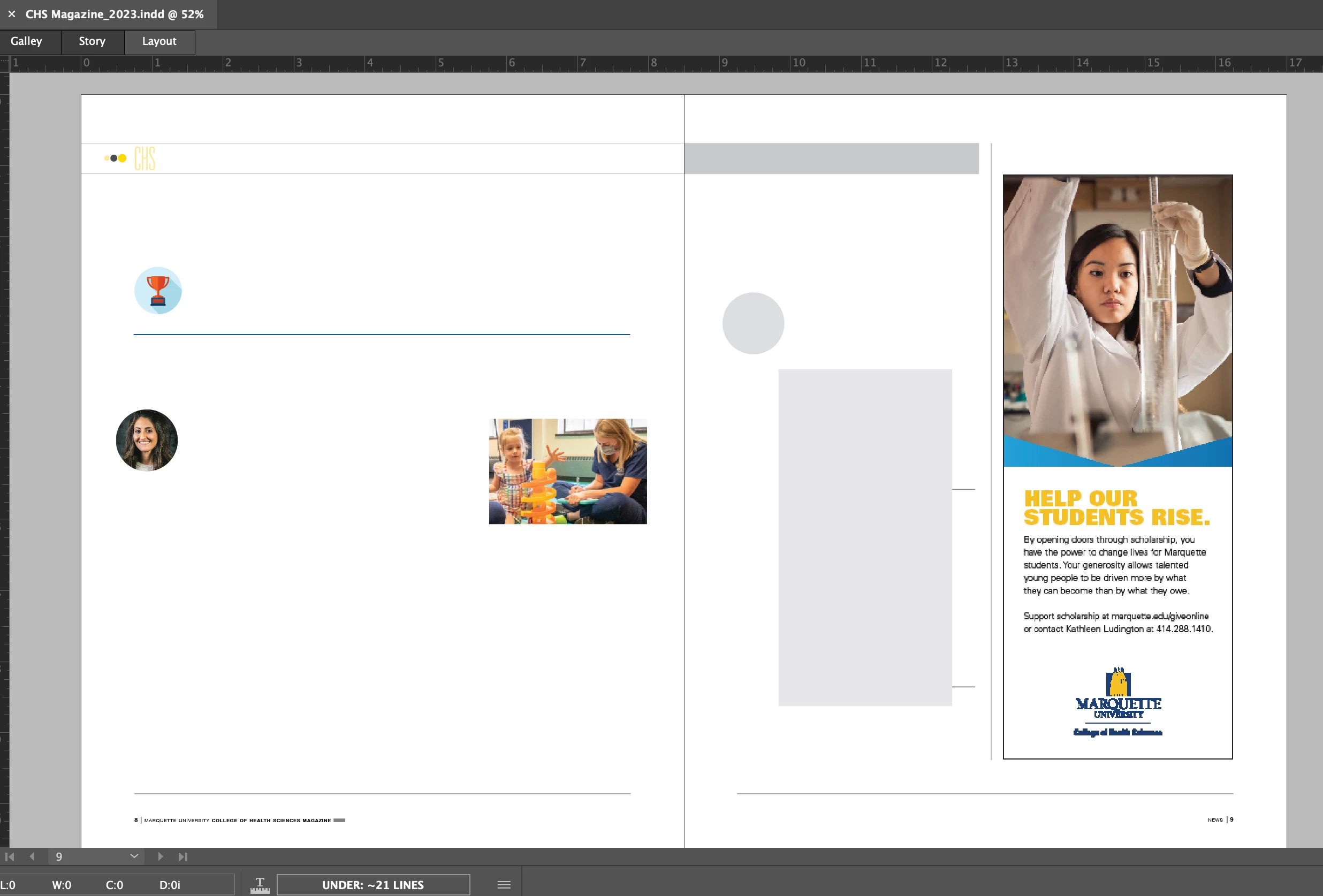Jump to last page arrow icon

click(183, 857)
